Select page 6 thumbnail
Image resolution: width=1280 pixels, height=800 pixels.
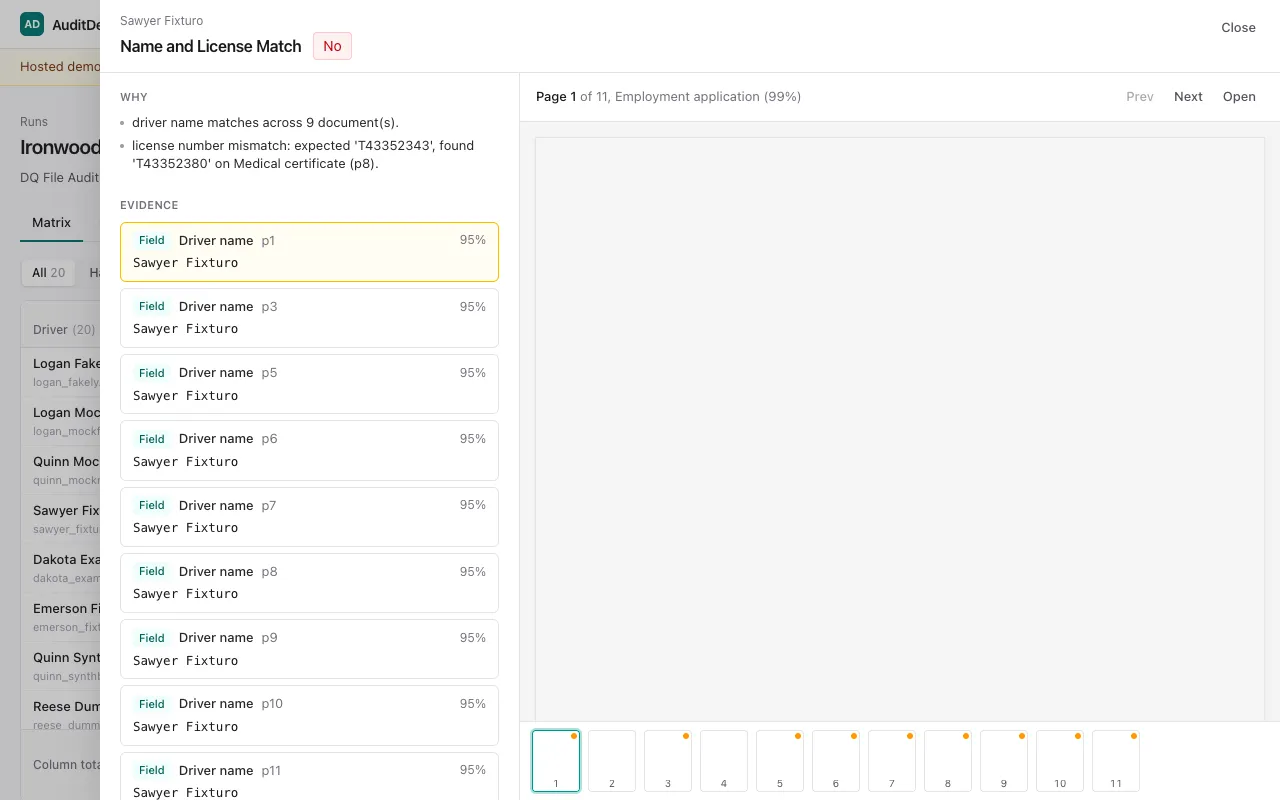click(x=836, y=761)
